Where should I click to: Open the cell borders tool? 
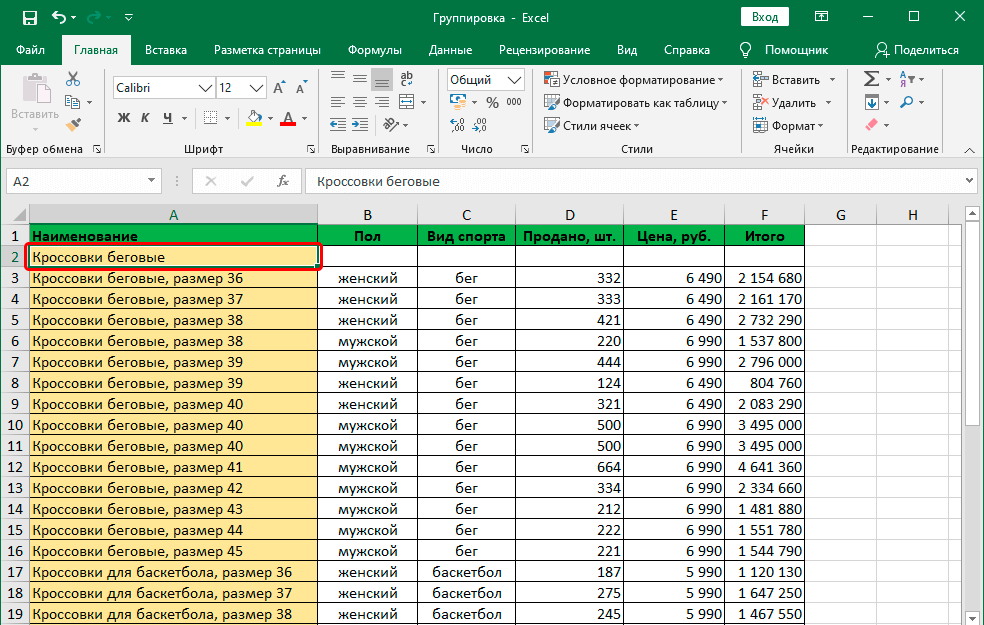(x=211, y=118)
